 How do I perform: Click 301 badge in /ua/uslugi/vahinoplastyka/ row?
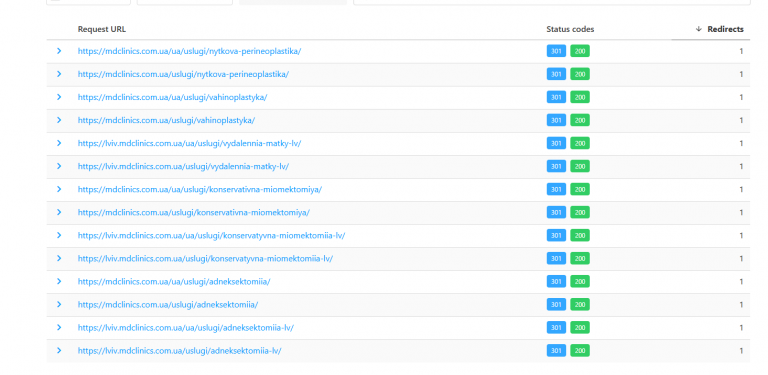(x=556, y=97)
